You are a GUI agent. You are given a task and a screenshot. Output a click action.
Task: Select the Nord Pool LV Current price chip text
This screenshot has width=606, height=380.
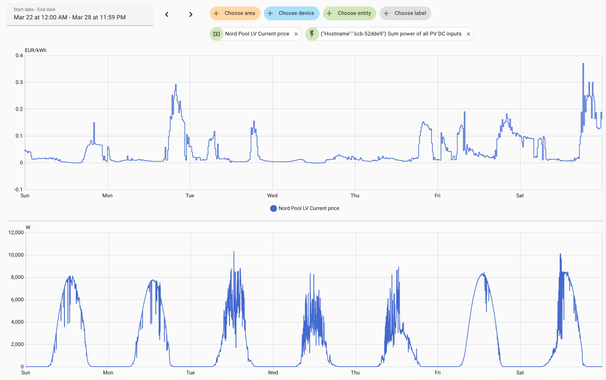[x=257, y=34]
